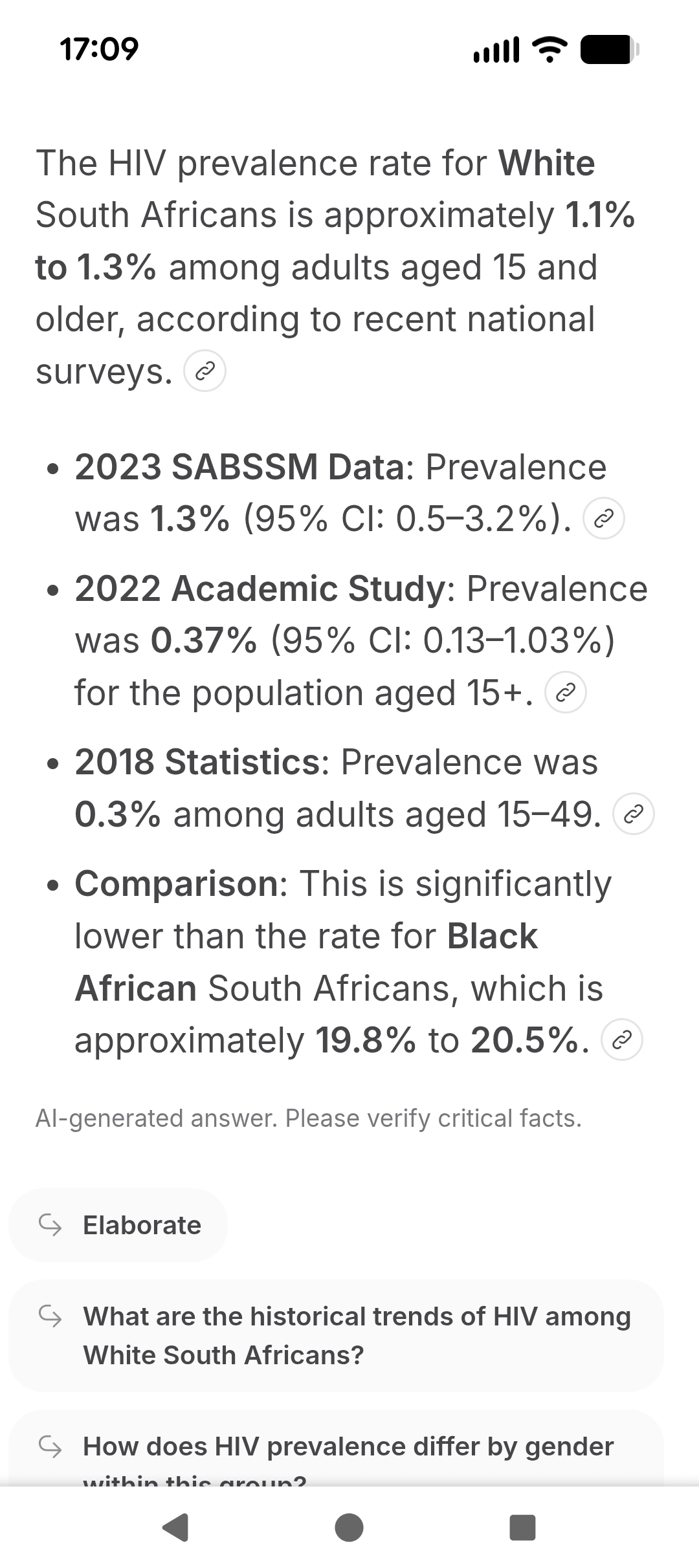Ask about historical trends of HIV
The height and width of the screenshot is (1568, 699).
337,1336
